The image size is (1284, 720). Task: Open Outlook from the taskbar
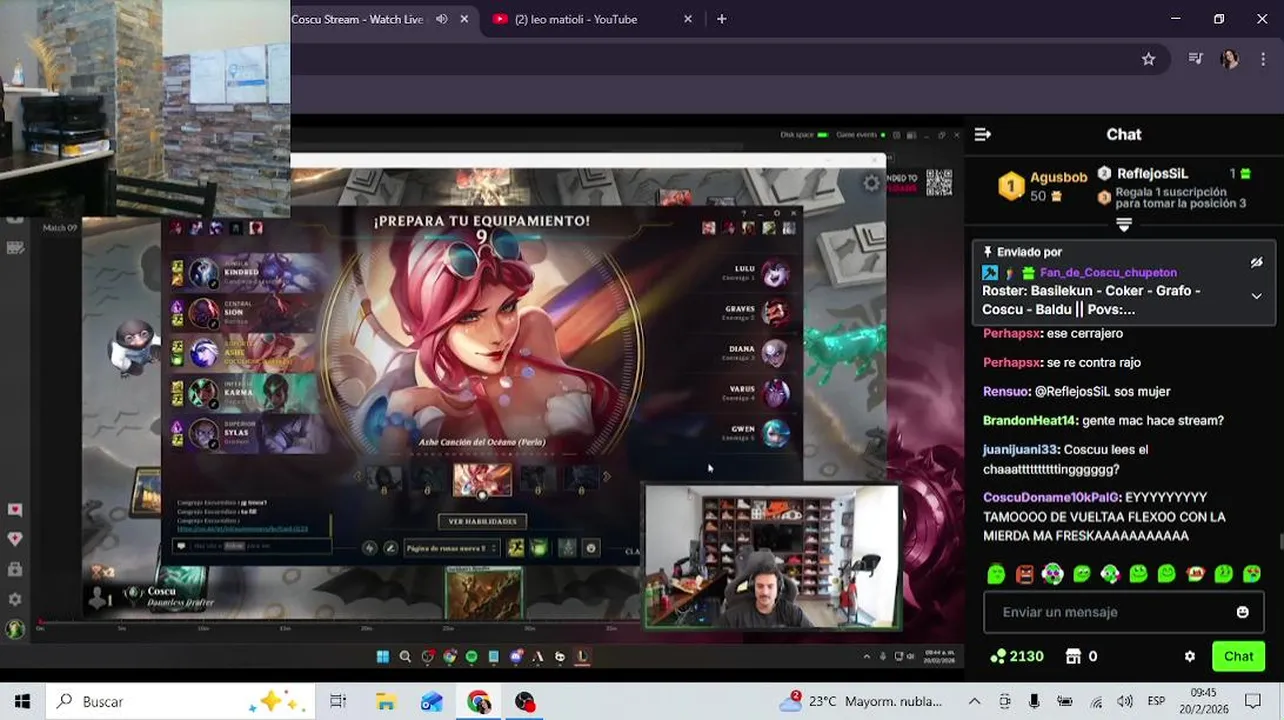[x=432, y=702]
